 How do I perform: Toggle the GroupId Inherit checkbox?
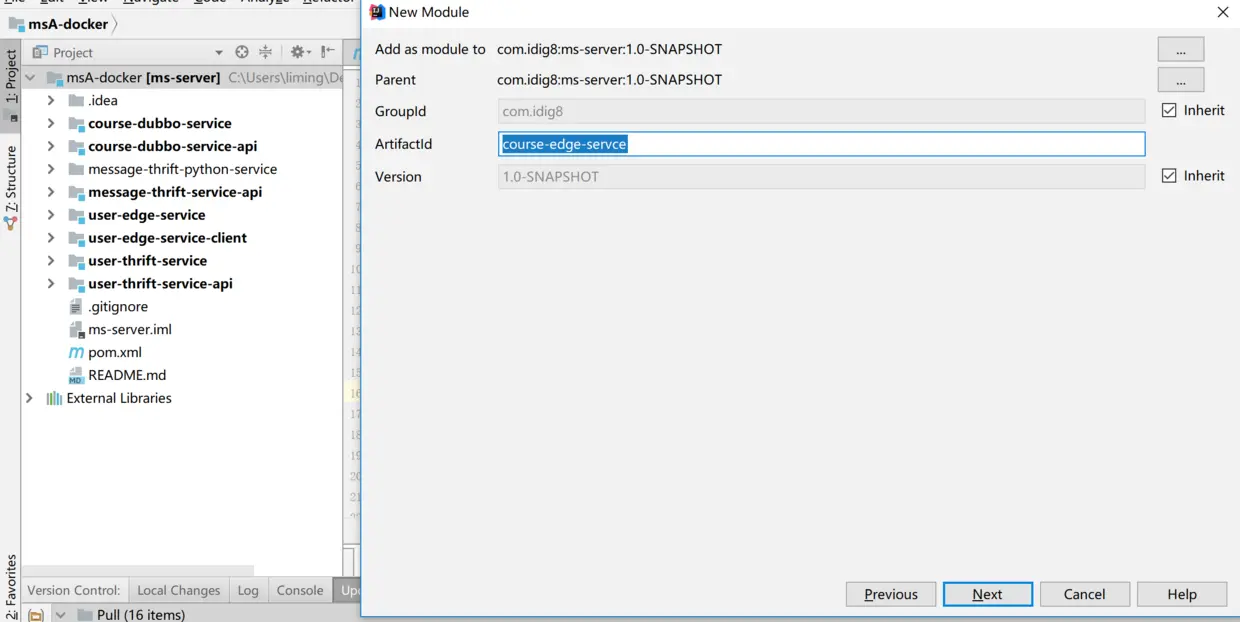click(x=1169, y=111)
